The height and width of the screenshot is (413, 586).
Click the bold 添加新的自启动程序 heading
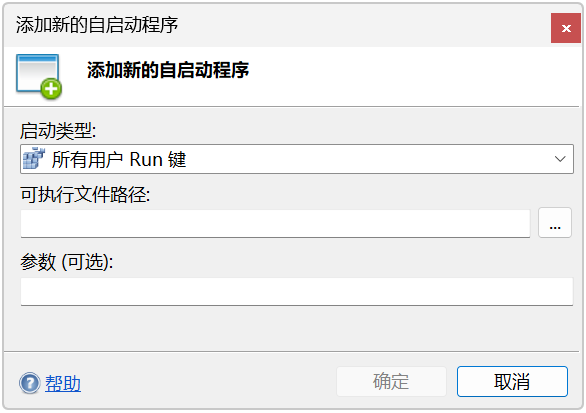(168, 70)
